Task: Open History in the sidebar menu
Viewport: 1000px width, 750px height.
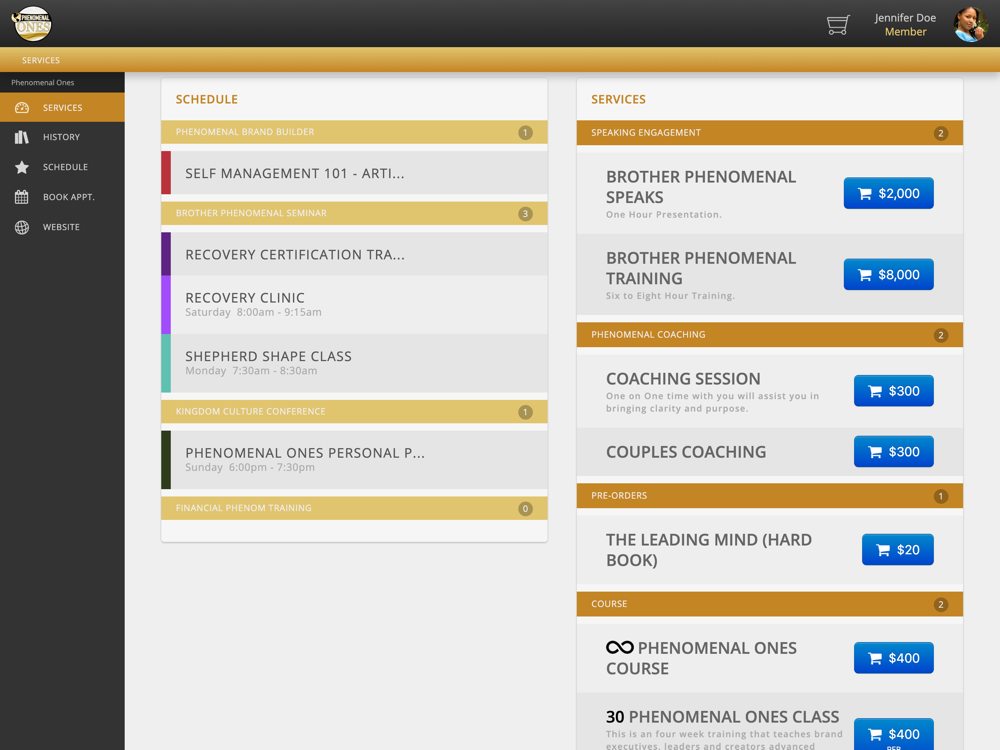Action: (62, 137)
